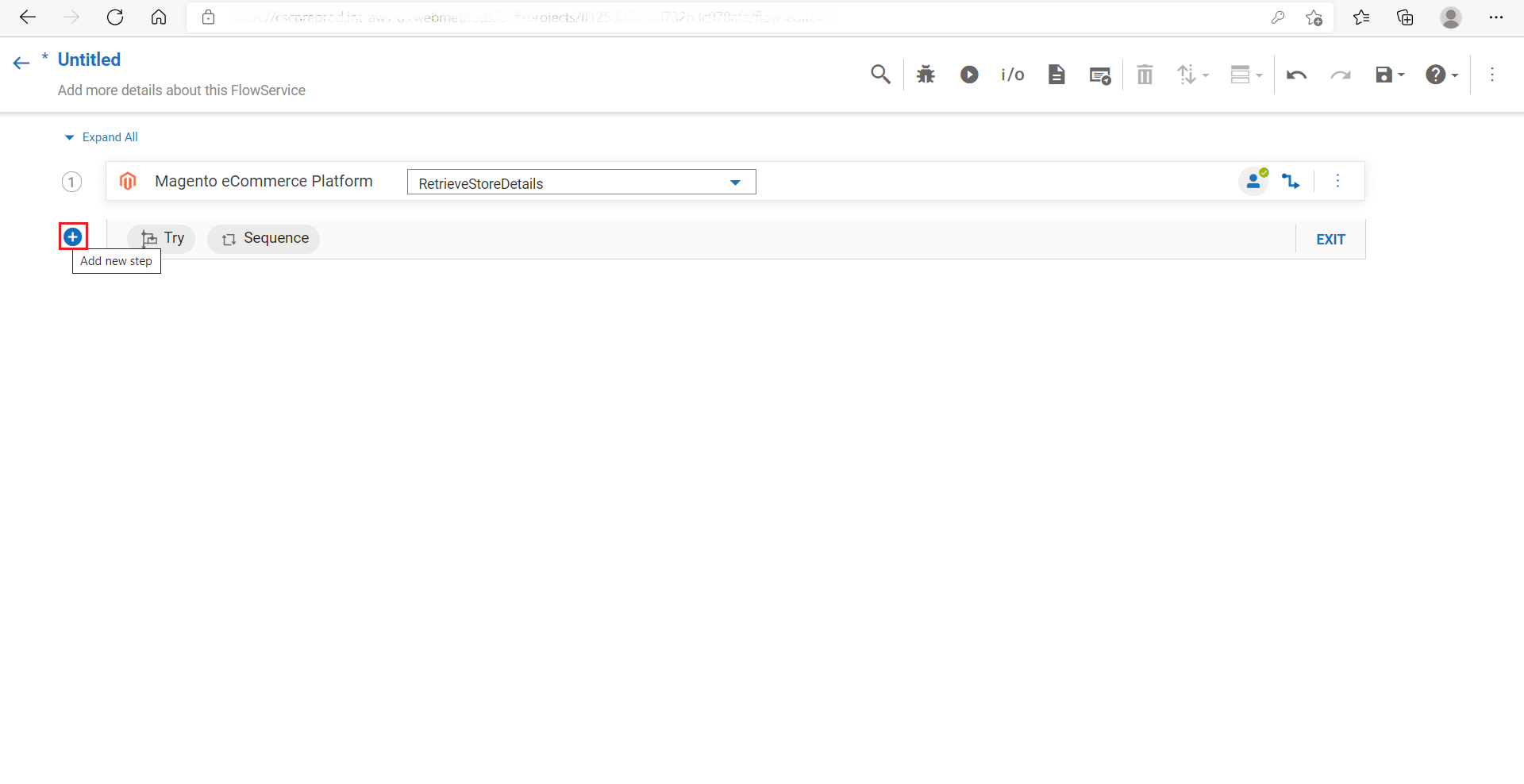Open the save options dropdown
The image size is (1524, 784).
tap(1390, 75)
